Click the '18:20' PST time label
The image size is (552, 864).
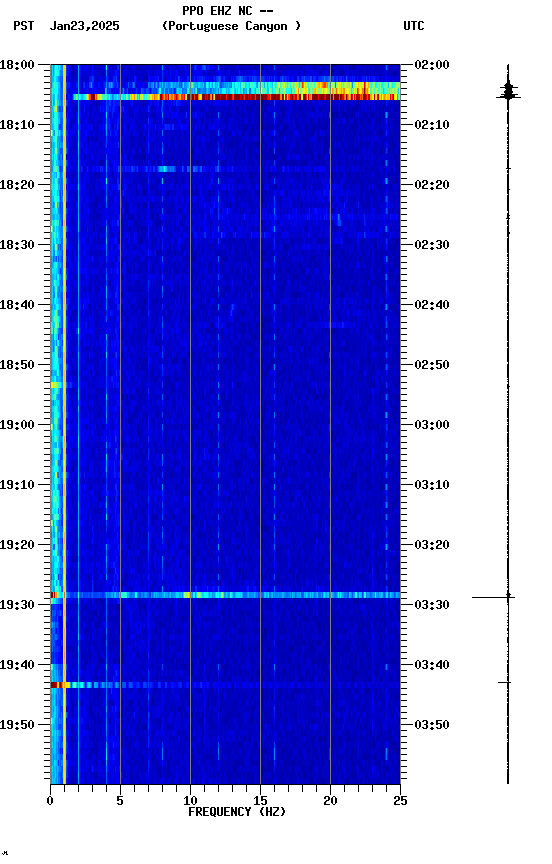(x=17, y=185)
